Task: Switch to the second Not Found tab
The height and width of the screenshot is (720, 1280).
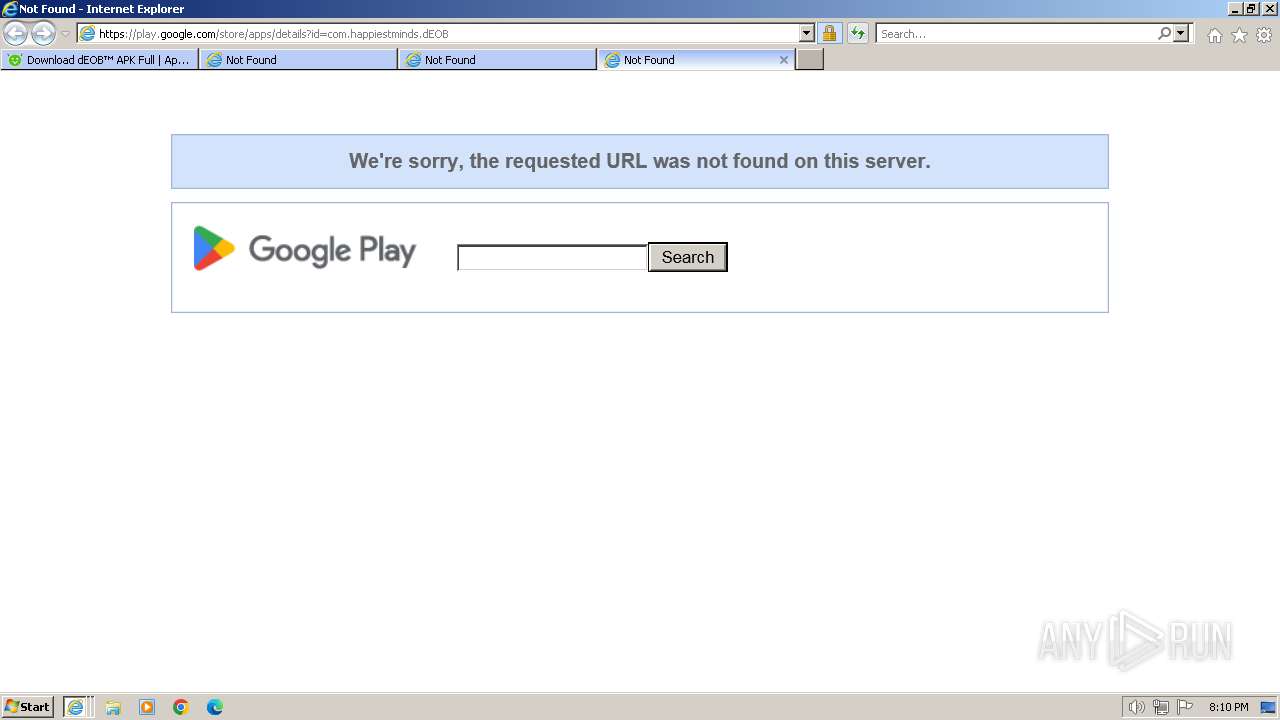Action: coord(298,60)
